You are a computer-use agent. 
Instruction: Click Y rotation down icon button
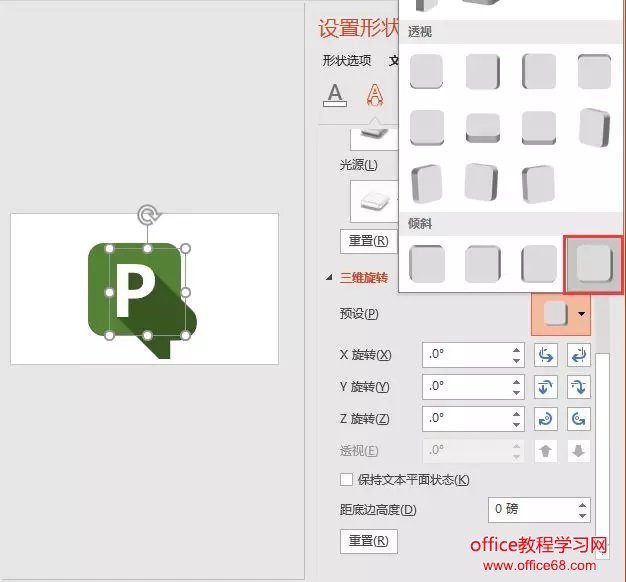[x=578, y=386]
